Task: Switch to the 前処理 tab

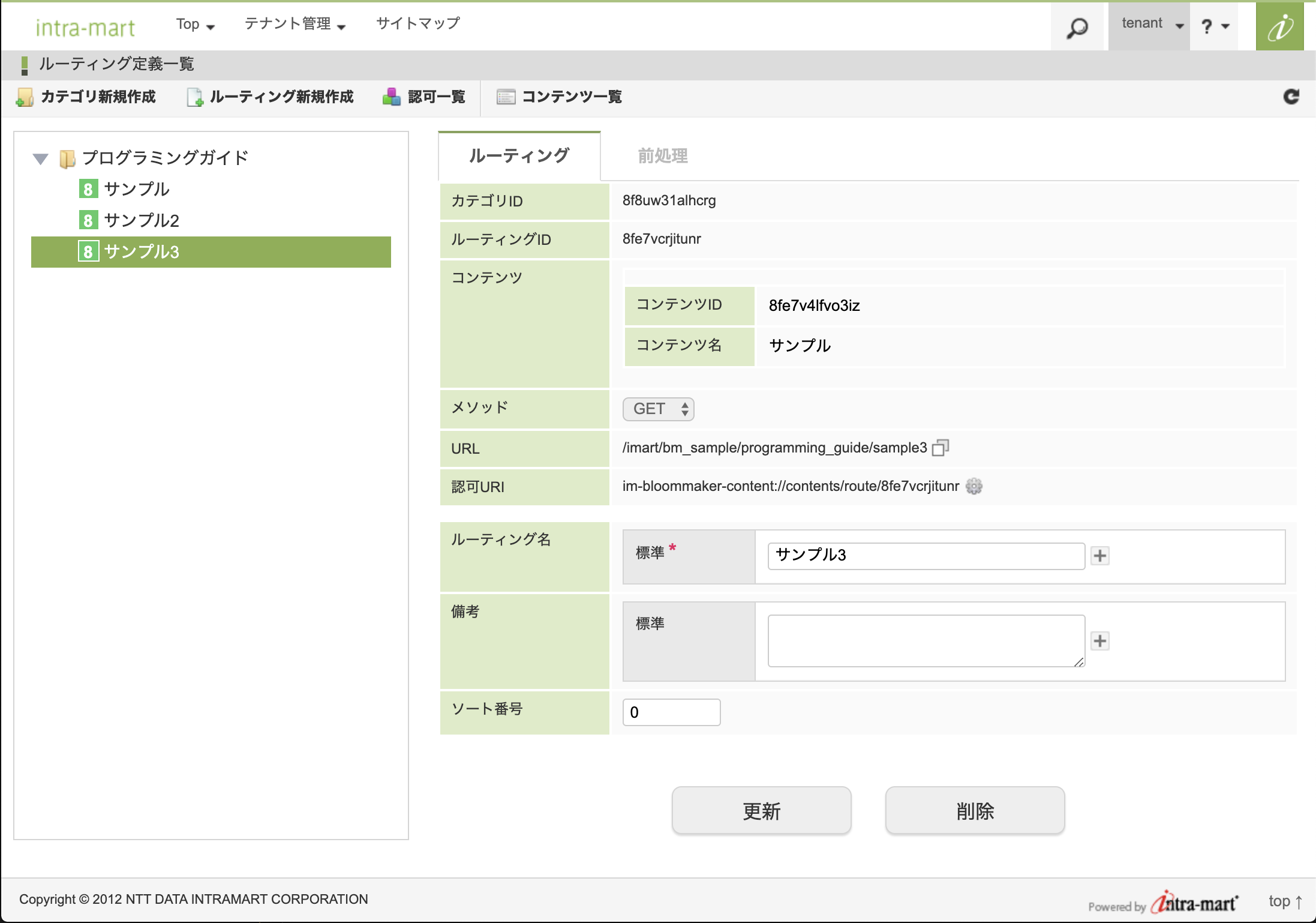Action: coord(662,156)
